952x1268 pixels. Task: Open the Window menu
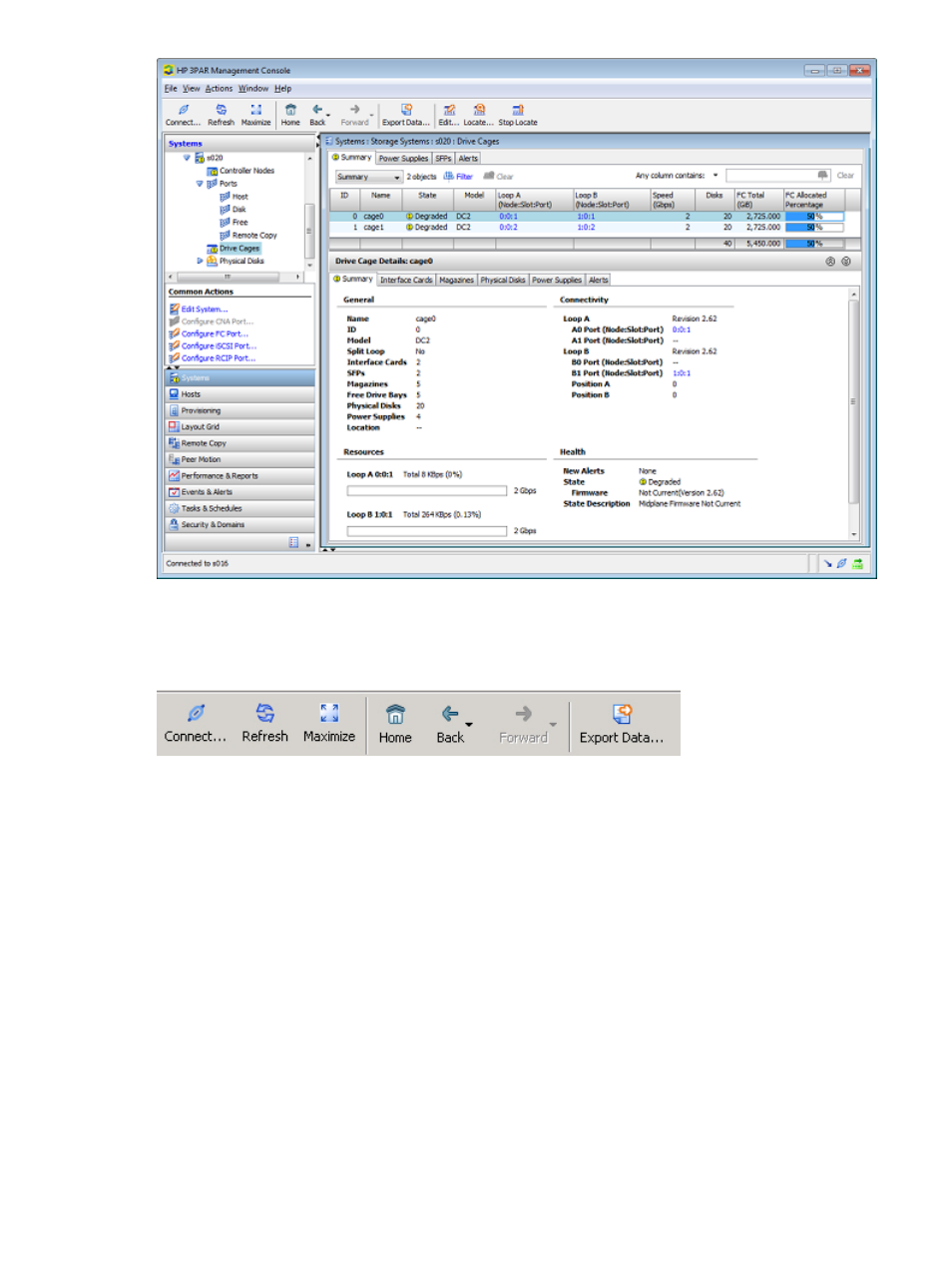pos(253,89)
